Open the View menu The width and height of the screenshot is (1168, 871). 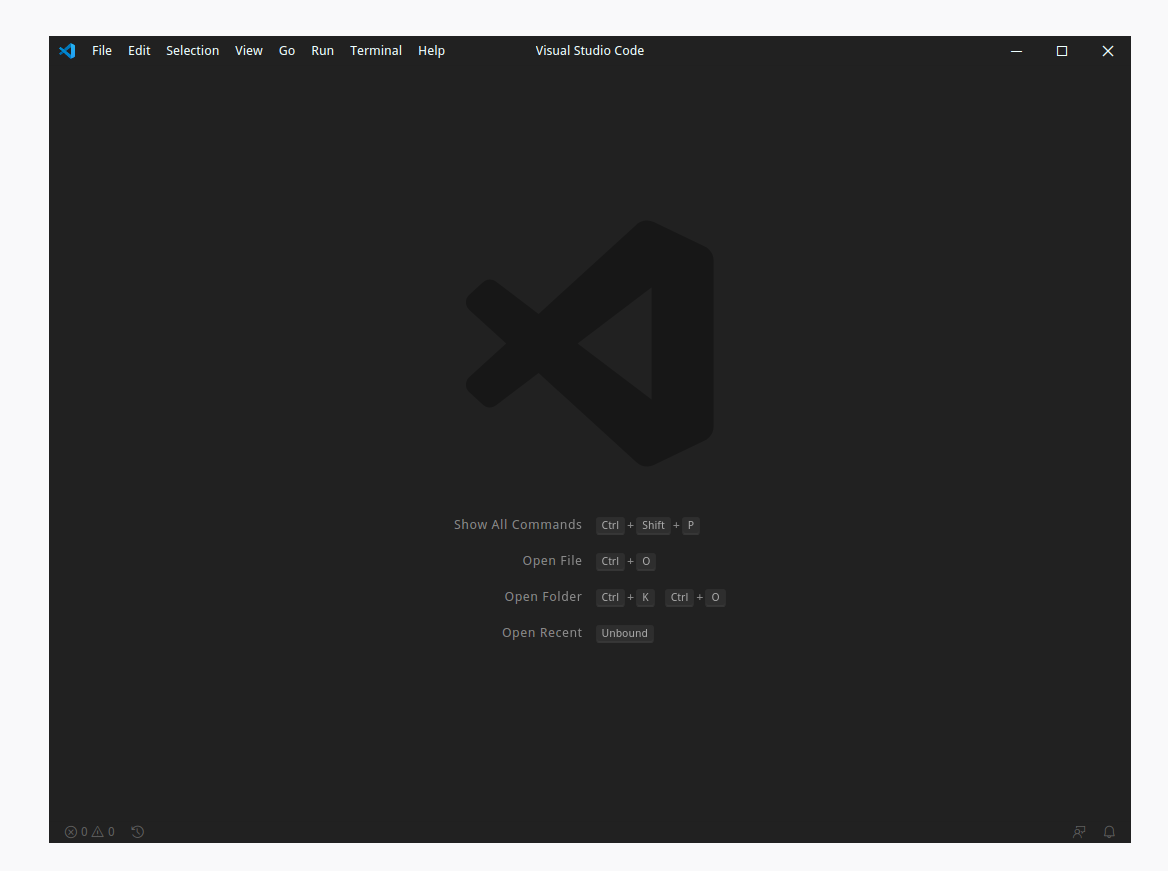249,51
